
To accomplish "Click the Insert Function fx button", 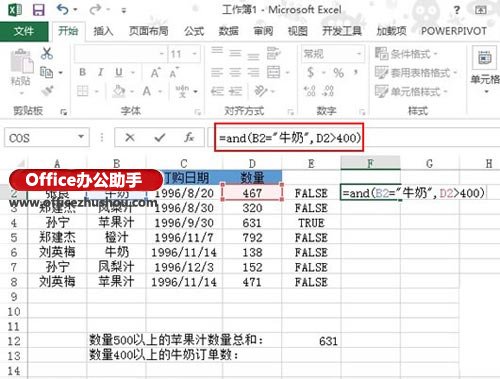I will pos(189,137).
